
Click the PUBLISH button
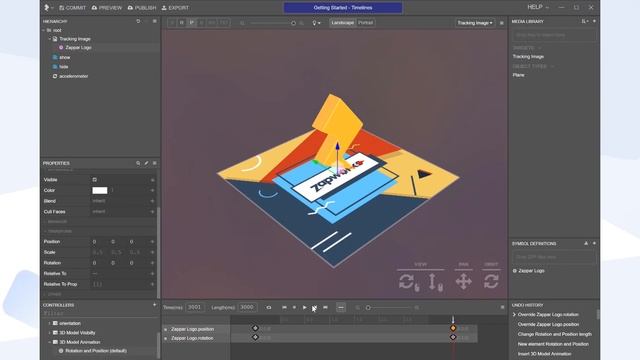tap(142, 8)
